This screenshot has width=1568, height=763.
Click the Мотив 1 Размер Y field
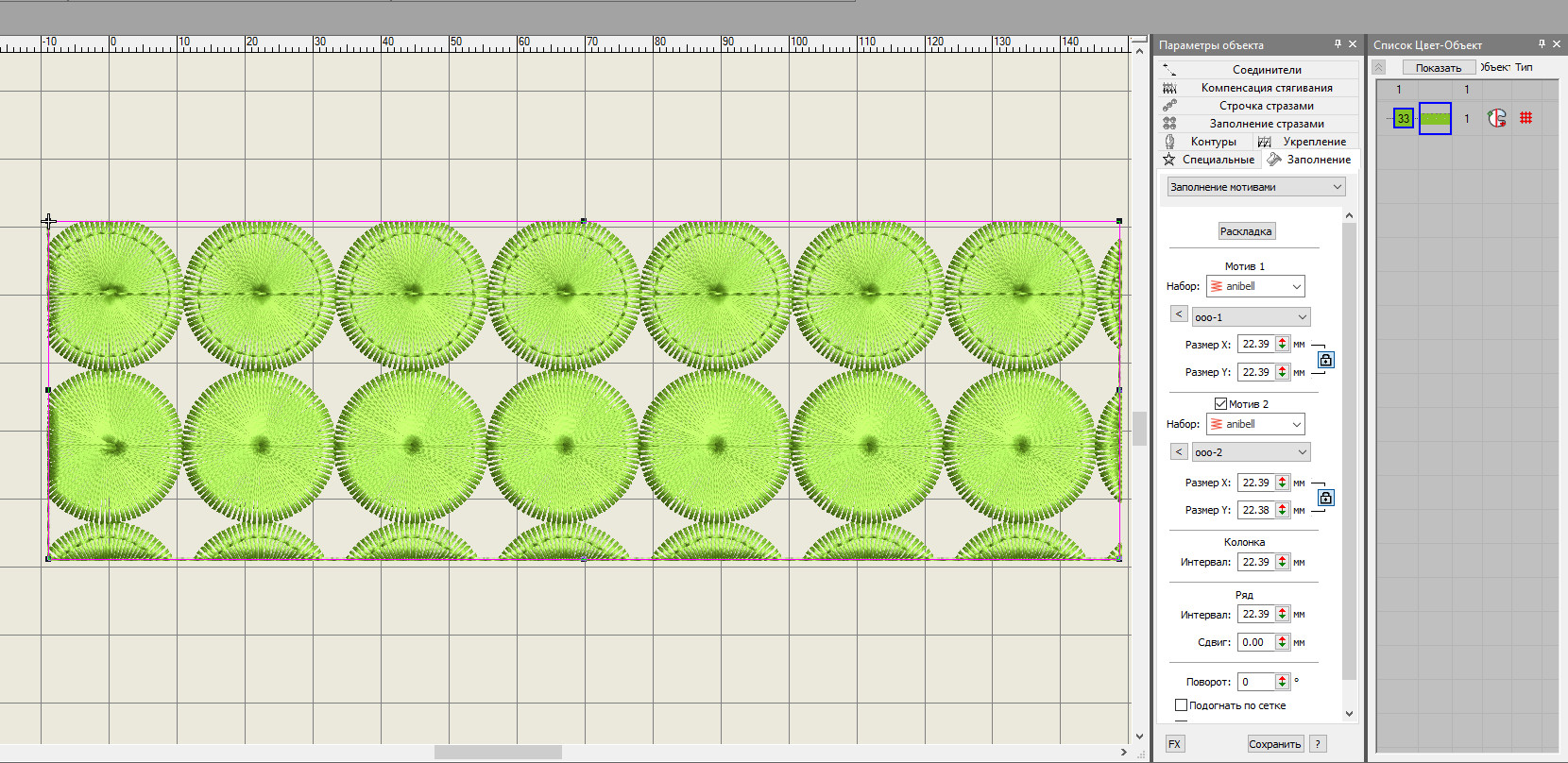pos(1256,372)
